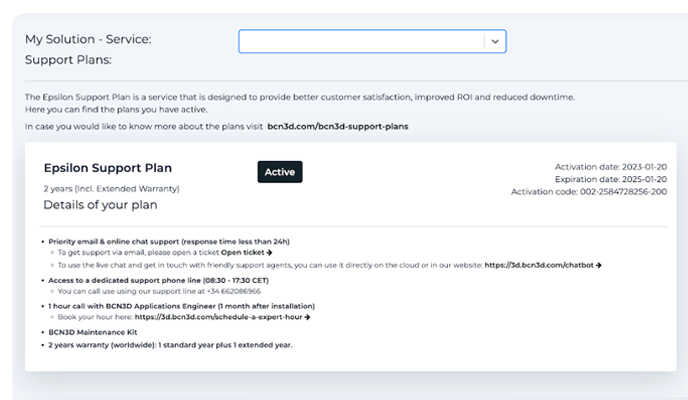Expand the My Solution service dropdown arrow
This screenshot has width=688, height=400.
click(495, 42)
